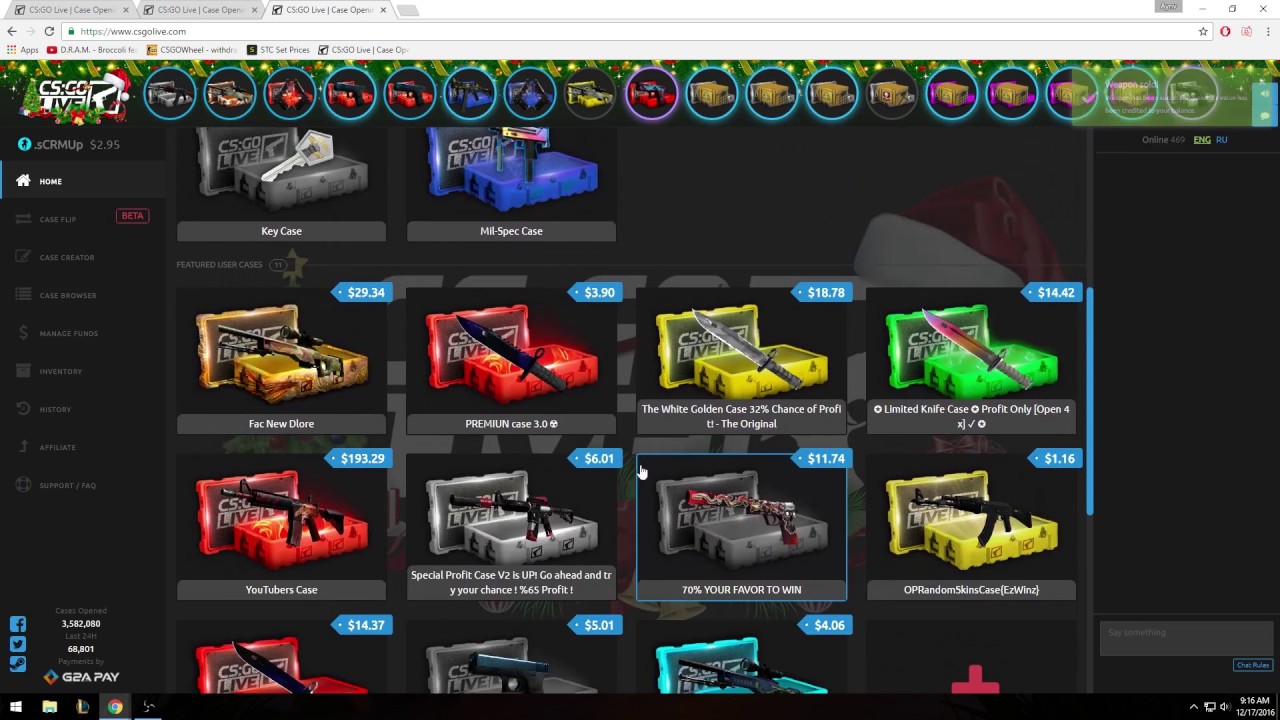Open the OBS taskbar icon

[x=149, y=706]
